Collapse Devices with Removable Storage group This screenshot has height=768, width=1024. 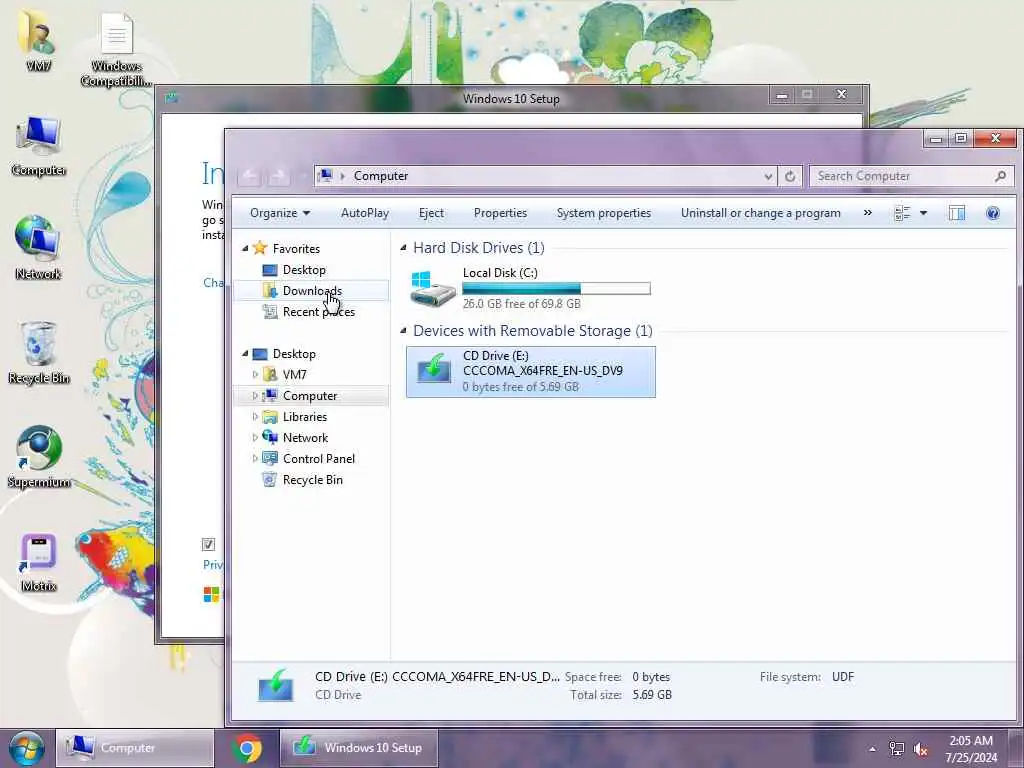[403, 330]
